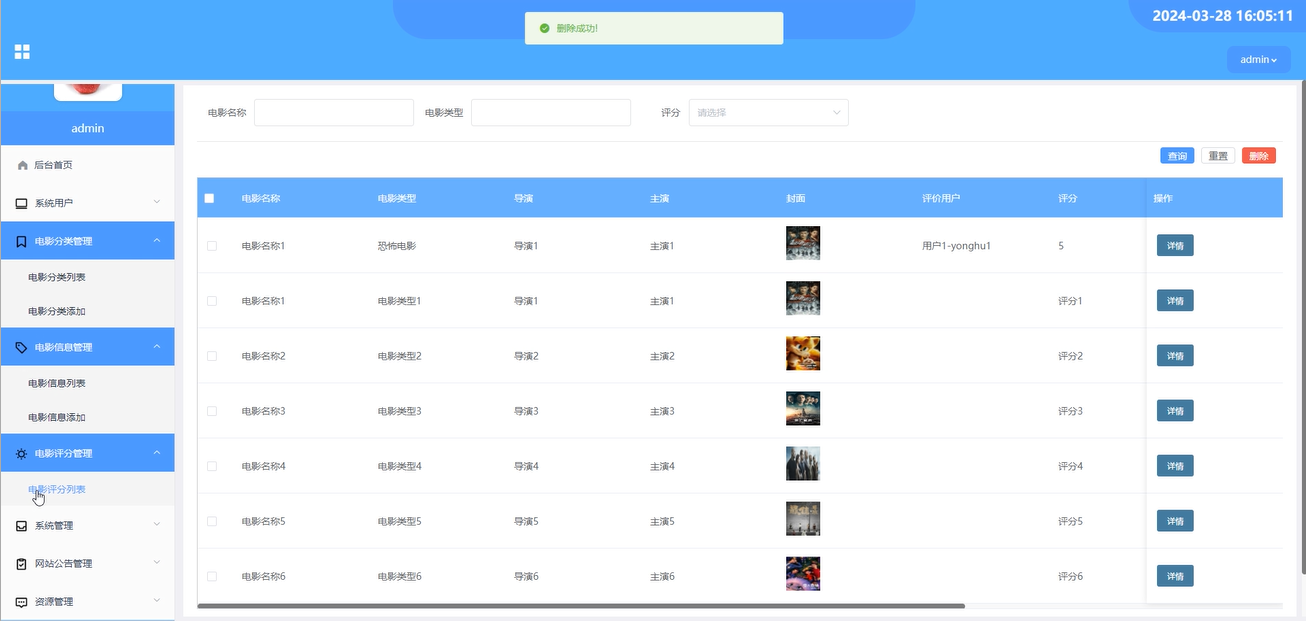Click 详情 for the 评分4 row
The height and width of the screenshot is (621, 1306).
[x=1175, y=466]
